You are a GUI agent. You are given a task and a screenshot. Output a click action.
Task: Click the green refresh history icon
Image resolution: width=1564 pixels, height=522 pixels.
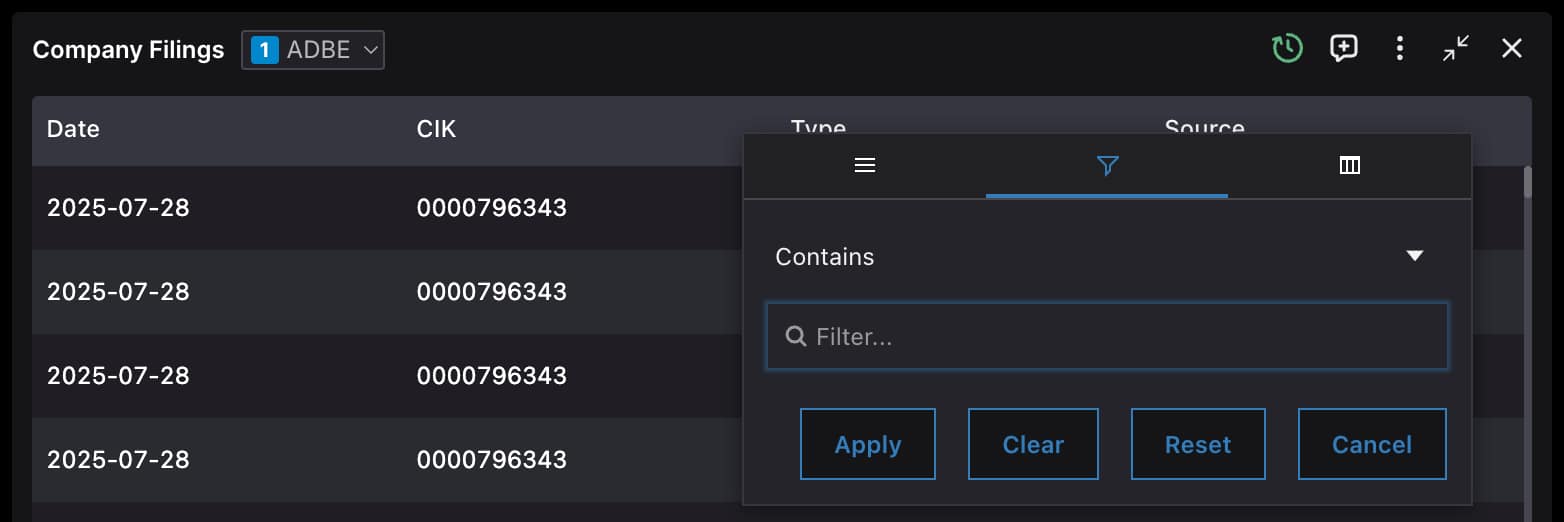(1287, 48)
